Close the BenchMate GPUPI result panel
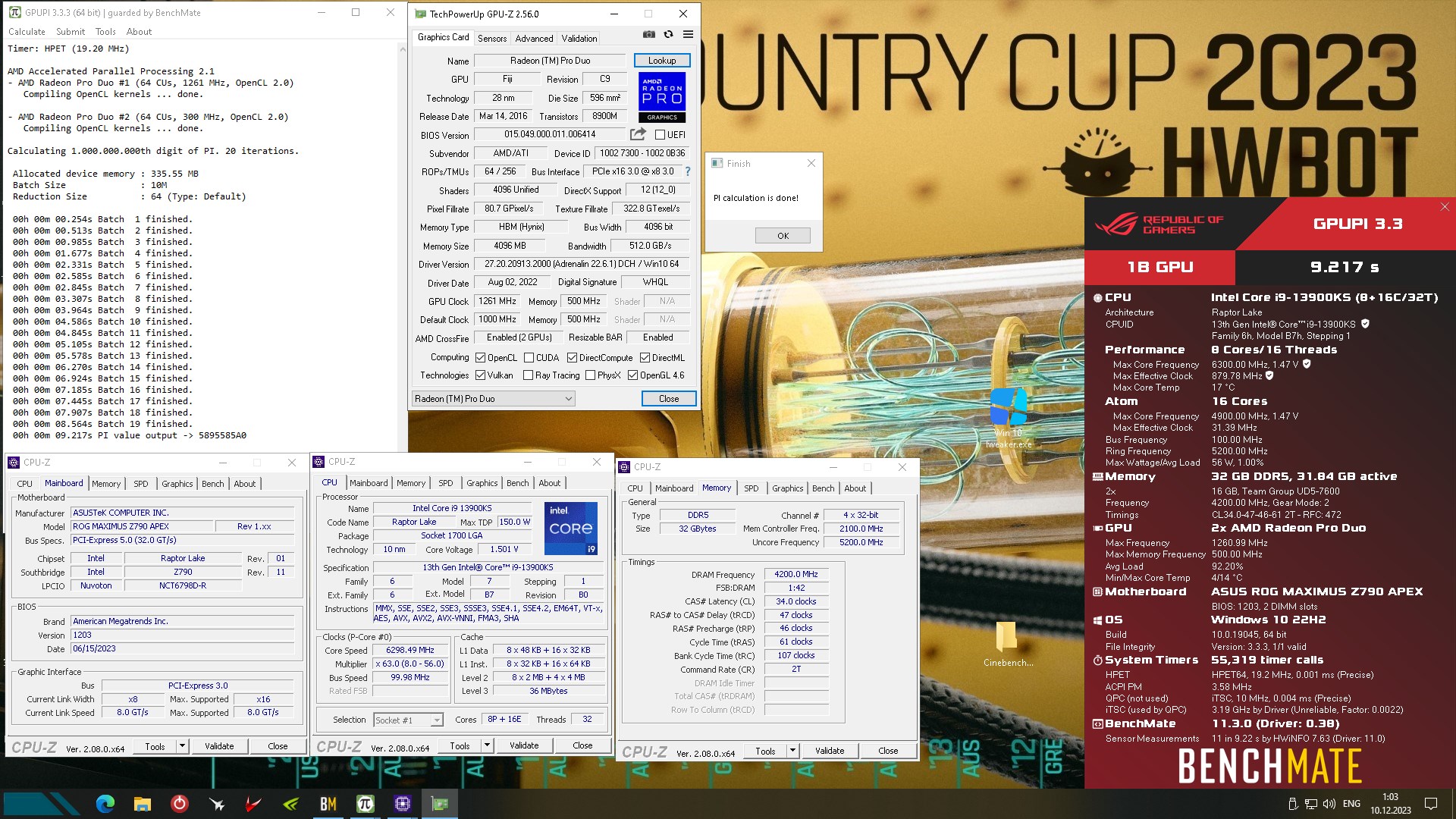Viewport: 1456px width, 819px height. [x=1445, y=207]
